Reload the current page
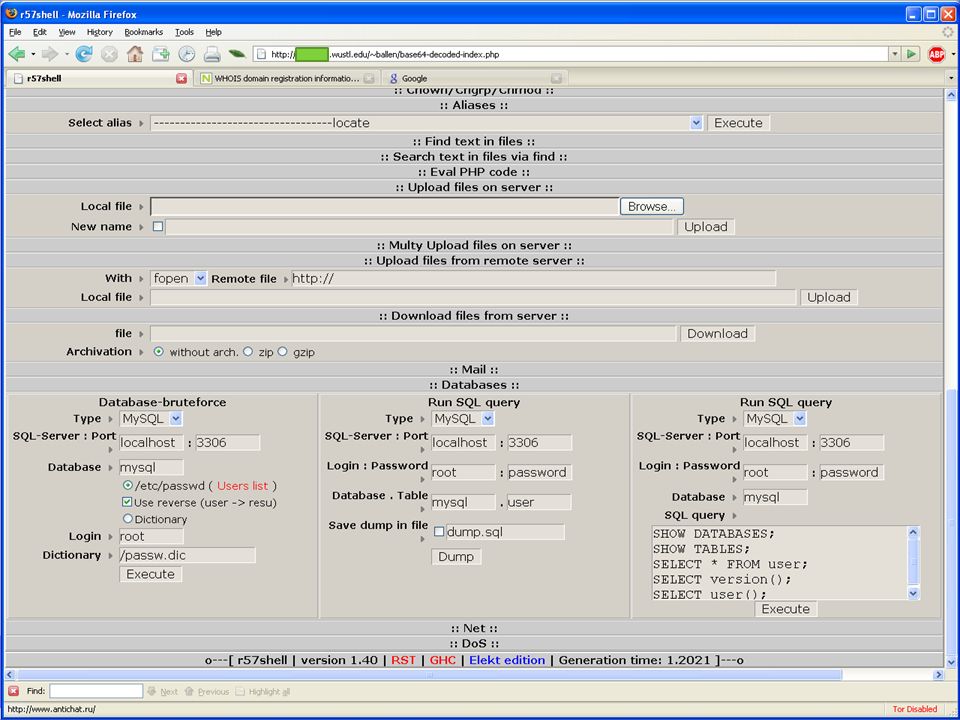This screenshot has width=960, height=720. point(84,54)
